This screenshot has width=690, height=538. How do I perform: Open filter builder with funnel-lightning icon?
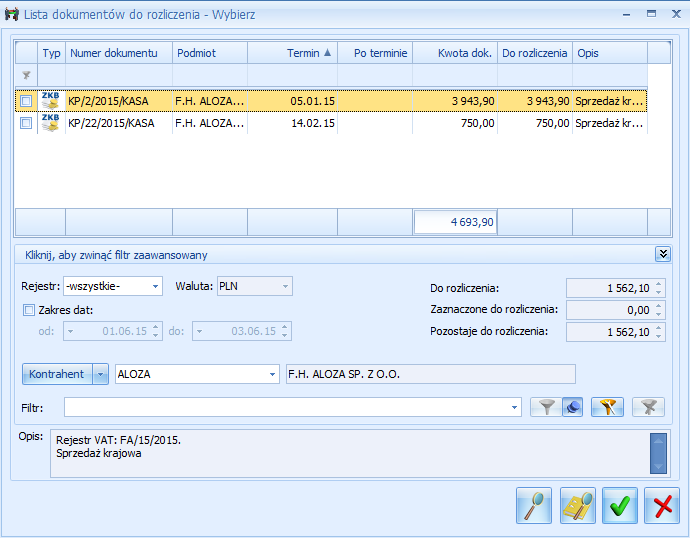[607, 407]
